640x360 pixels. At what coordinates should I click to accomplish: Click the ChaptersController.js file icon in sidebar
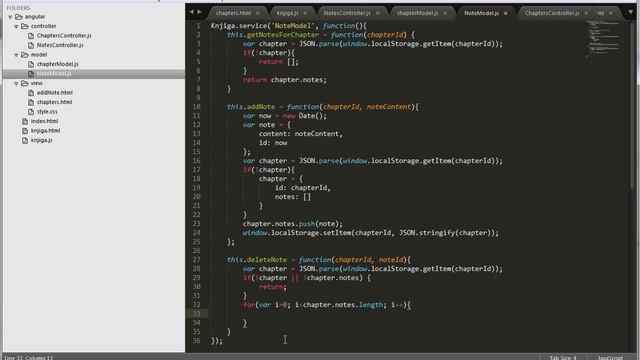31,36
